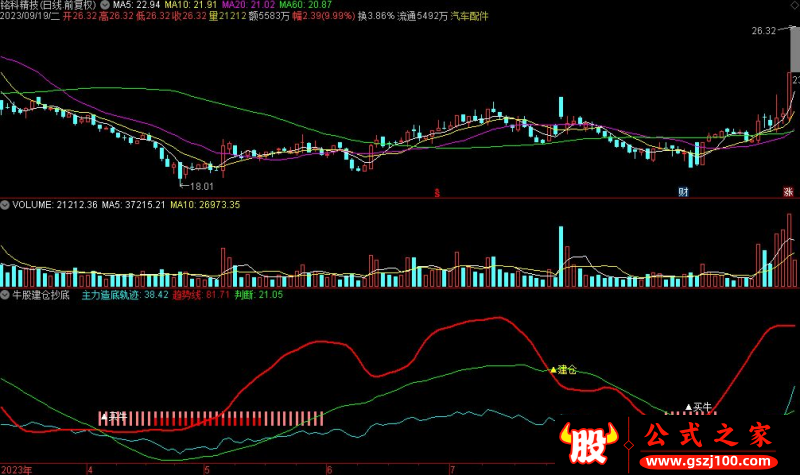Viewport: 800px width, 475px height.
Task: Expand the VOLUME indicator dropdown arrow
Action: pos(5,205)
